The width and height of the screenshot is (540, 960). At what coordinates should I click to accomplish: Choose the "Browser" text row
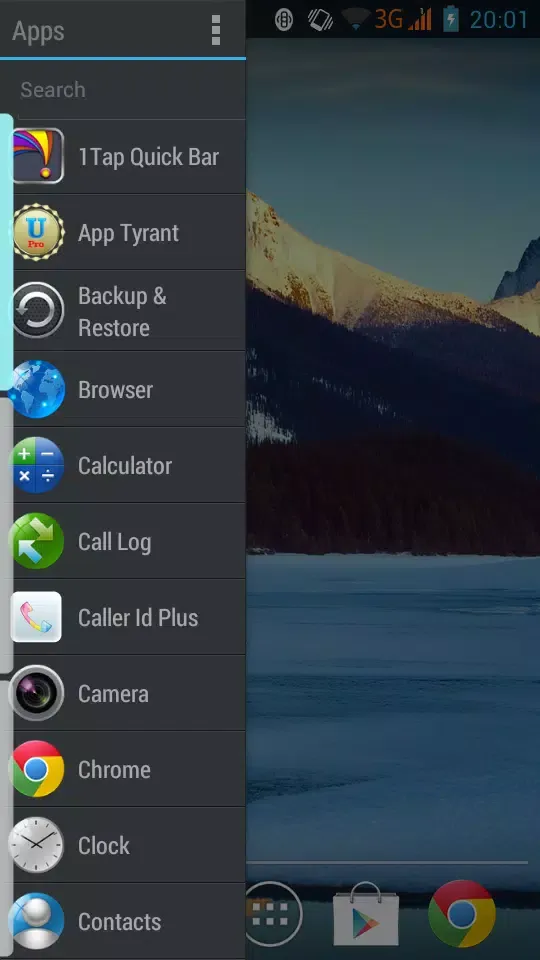[115, 390]
